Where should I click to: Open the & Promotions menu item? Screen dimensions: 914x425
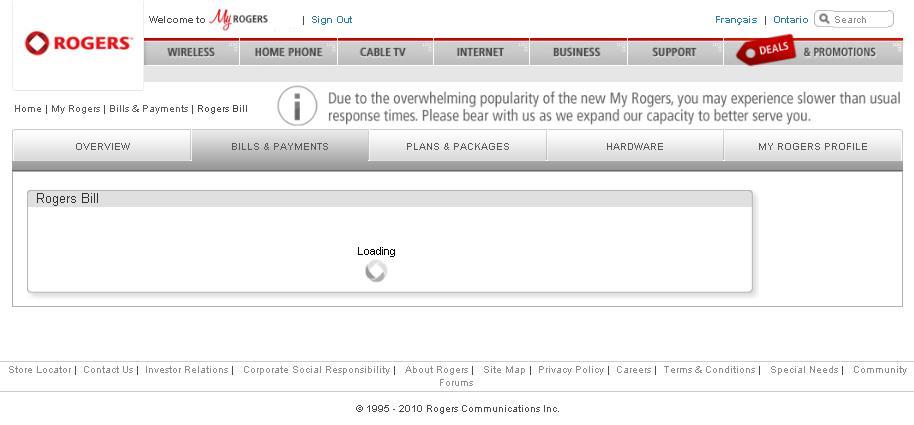839,52
